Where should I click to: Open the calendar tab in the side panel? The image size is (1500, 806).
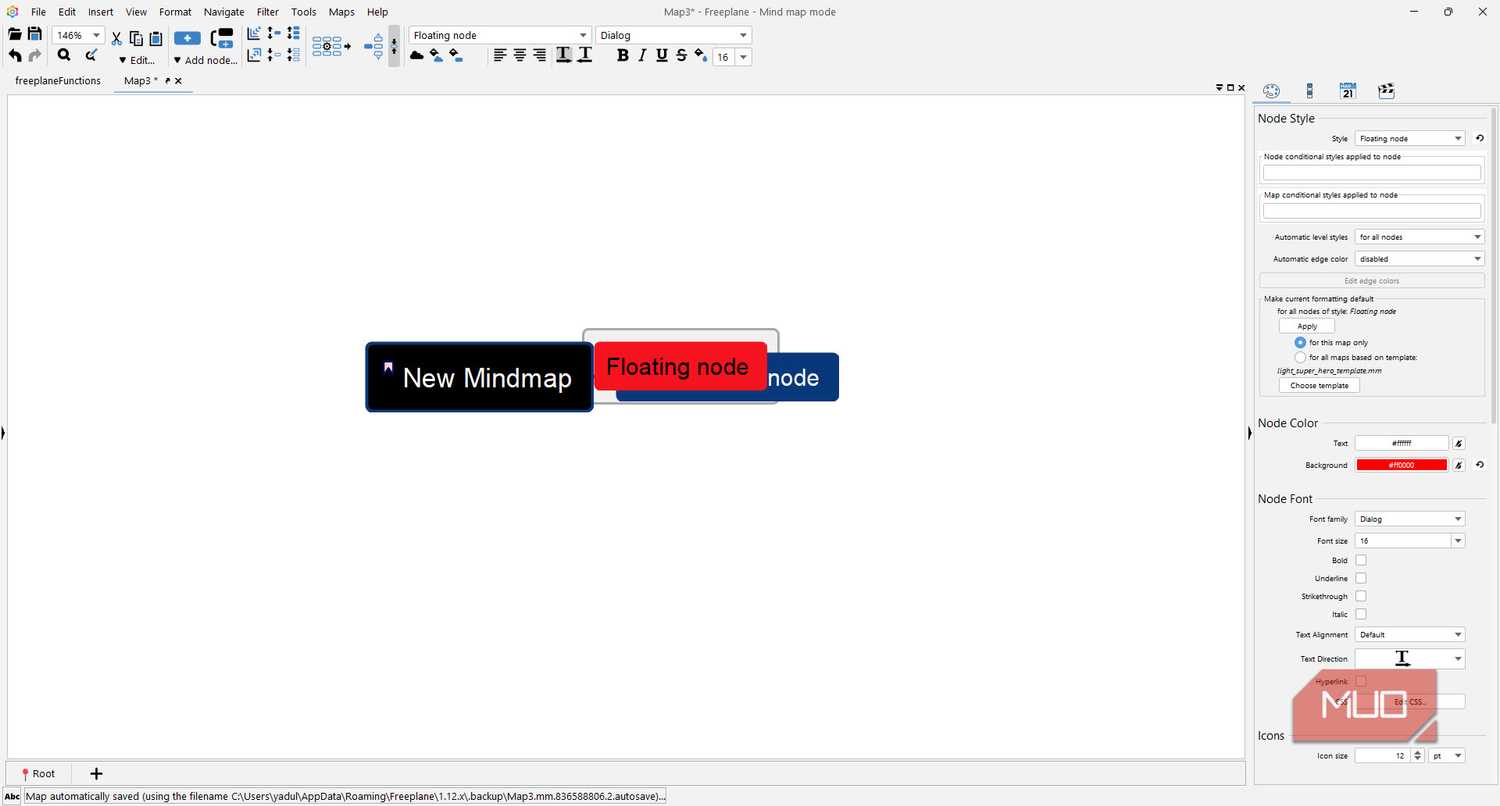pos(1347,91)
